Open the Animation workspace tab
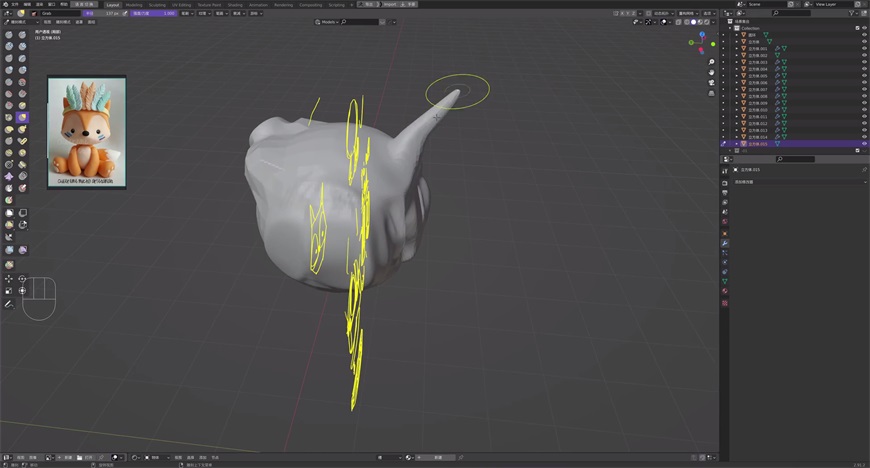Screen dimensions: 870x468 tap(258, 4)
